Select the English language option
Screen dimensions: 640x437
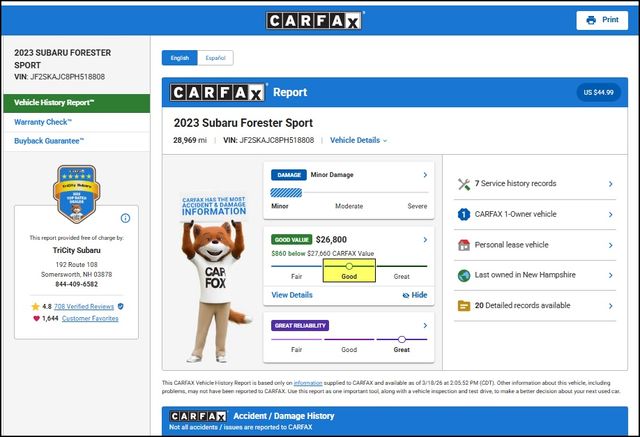click(180, 58)
